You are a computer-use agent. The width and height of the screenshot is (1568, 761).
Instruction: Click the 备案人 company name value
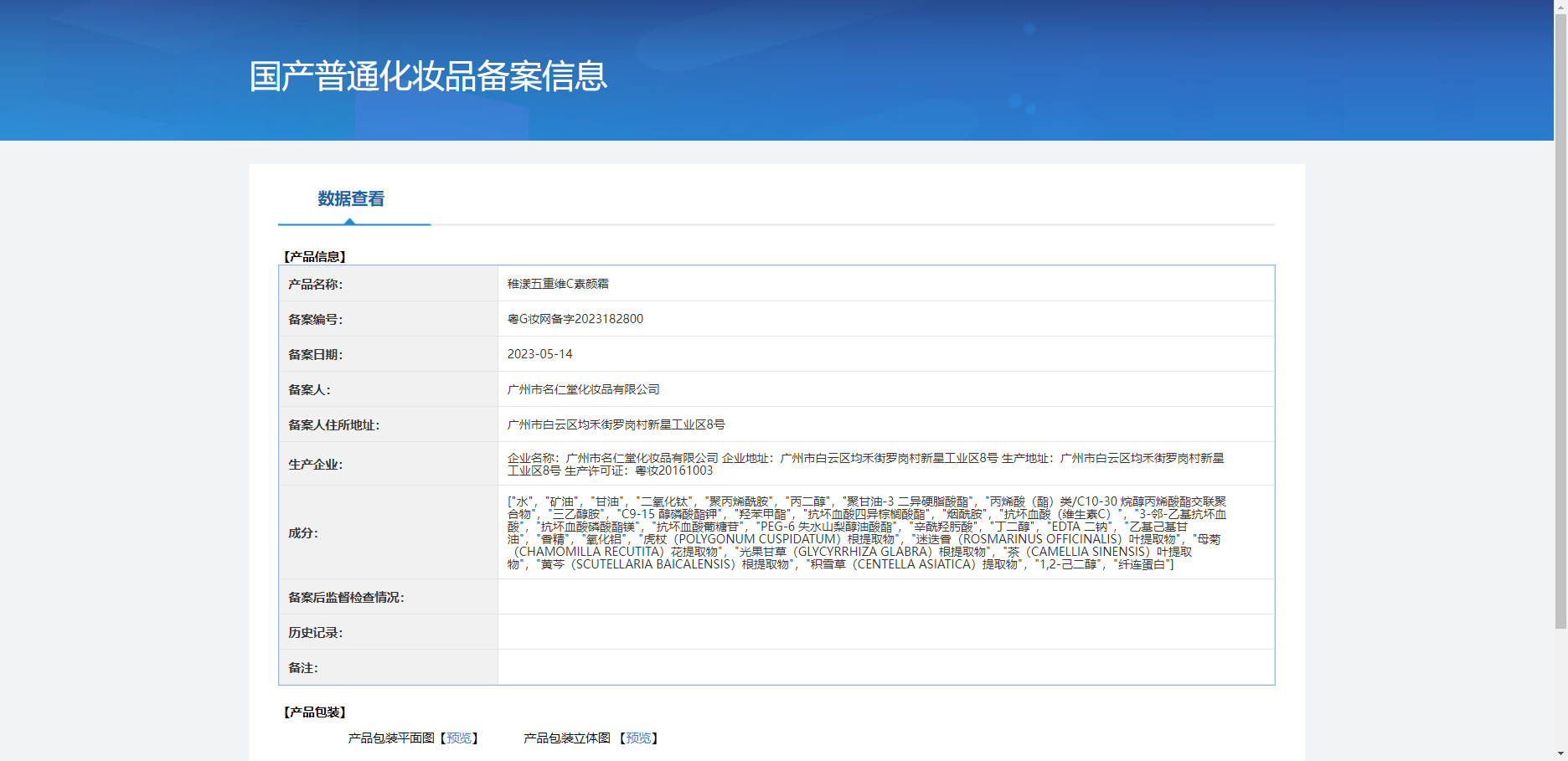(x=583, y=389)
